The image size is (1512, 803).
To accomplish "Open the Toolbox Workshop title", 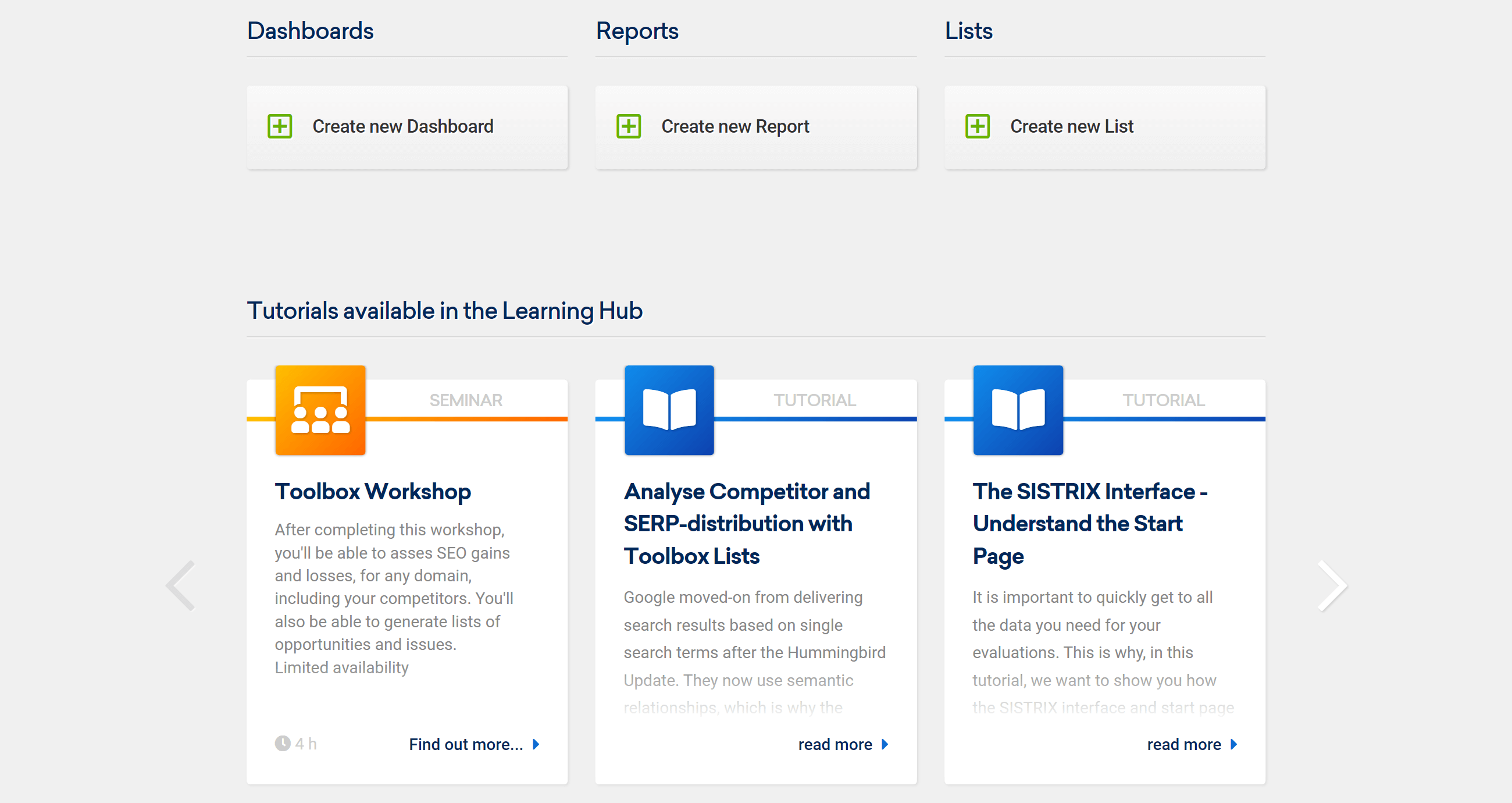I will (373, 491).
